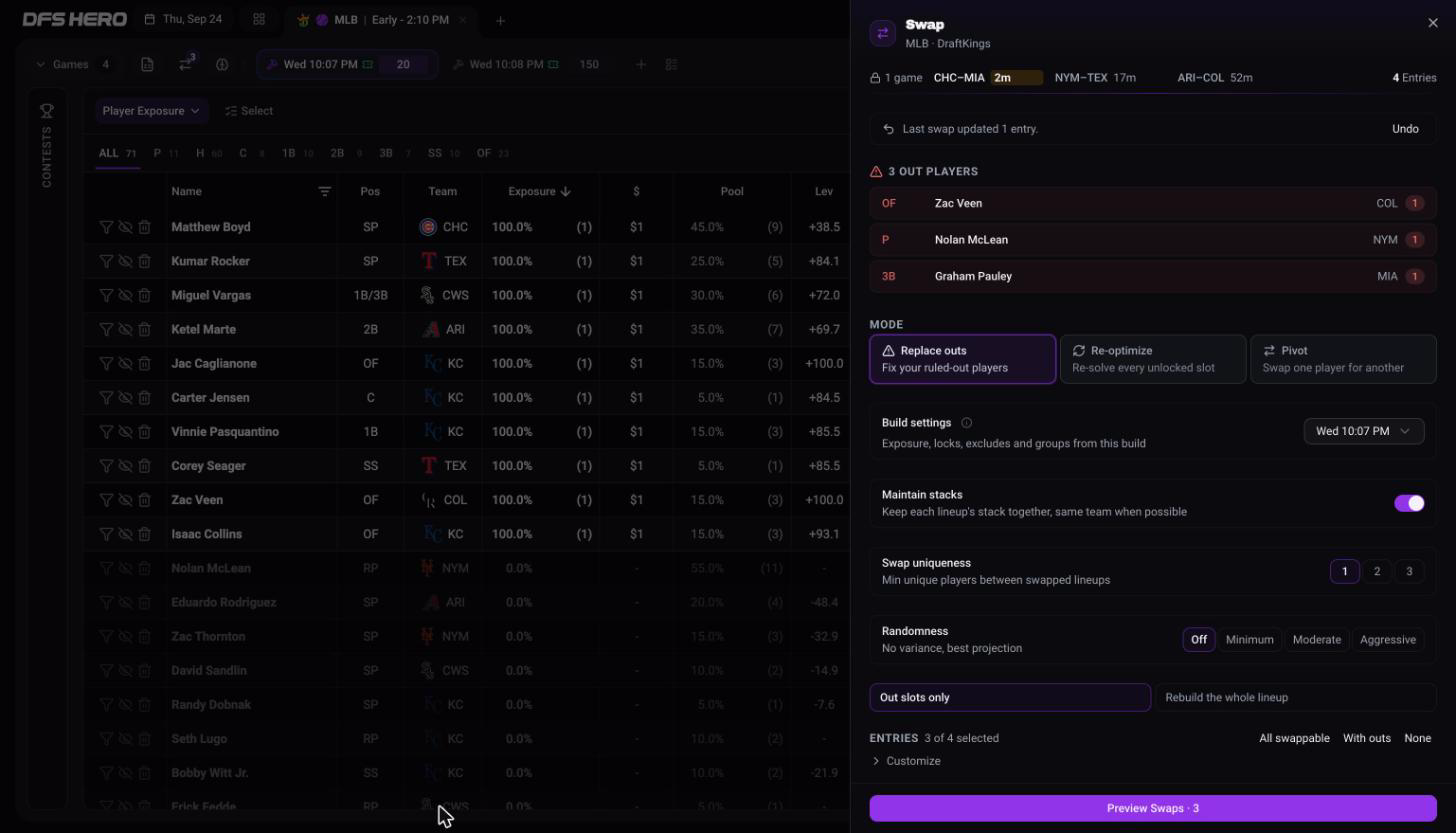Click the Select button near Player Exposure
1456x833 pixels.
pyautogui.click(x=249, y=111)
